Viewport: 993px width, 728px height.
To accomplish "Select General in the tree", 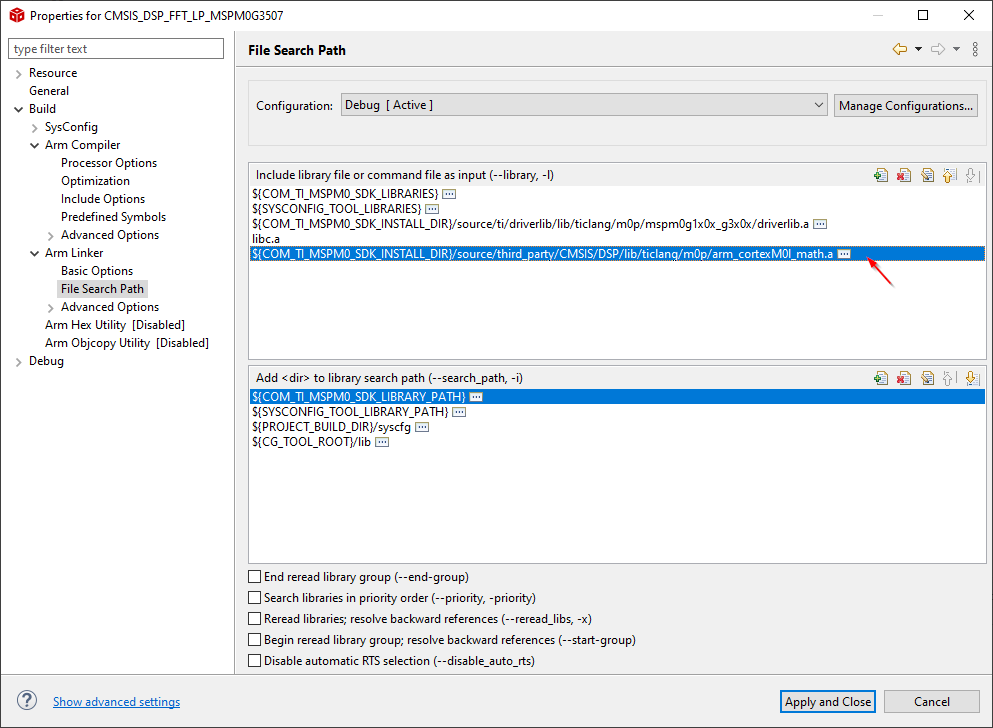I will pyautogui.click(x=49, y=91).
